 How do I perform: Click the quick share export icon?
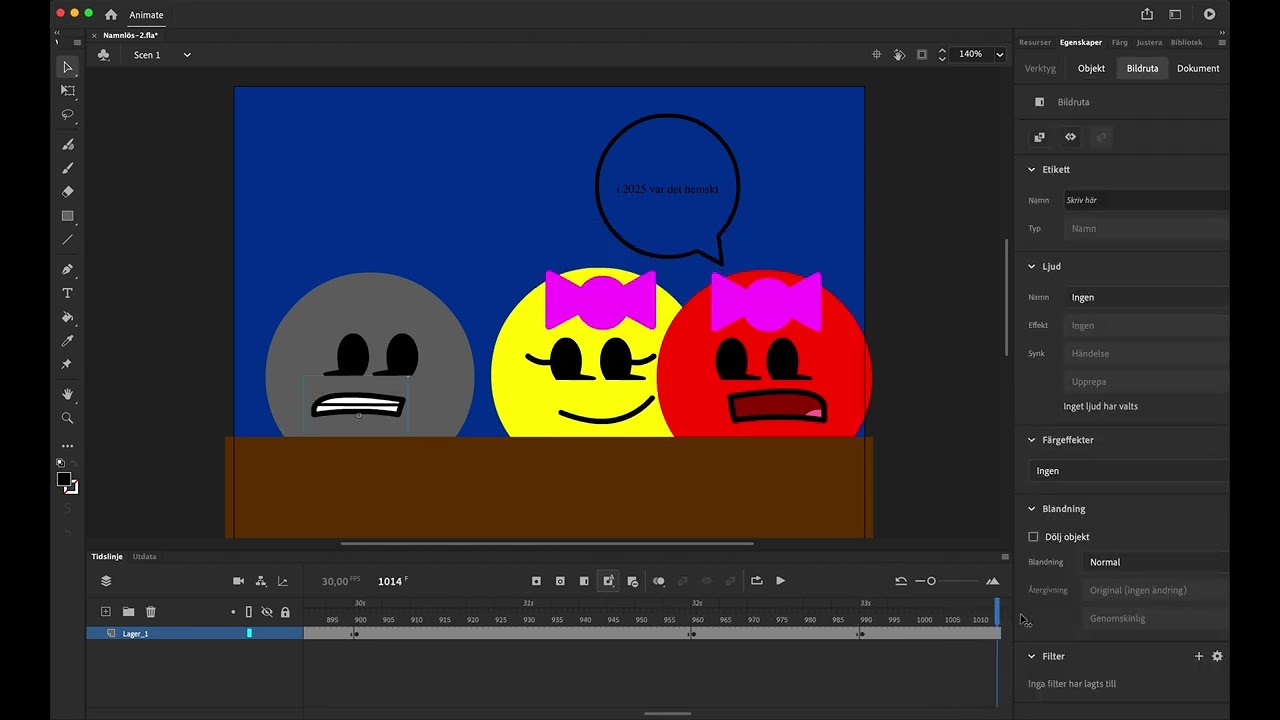point(1147,14)
